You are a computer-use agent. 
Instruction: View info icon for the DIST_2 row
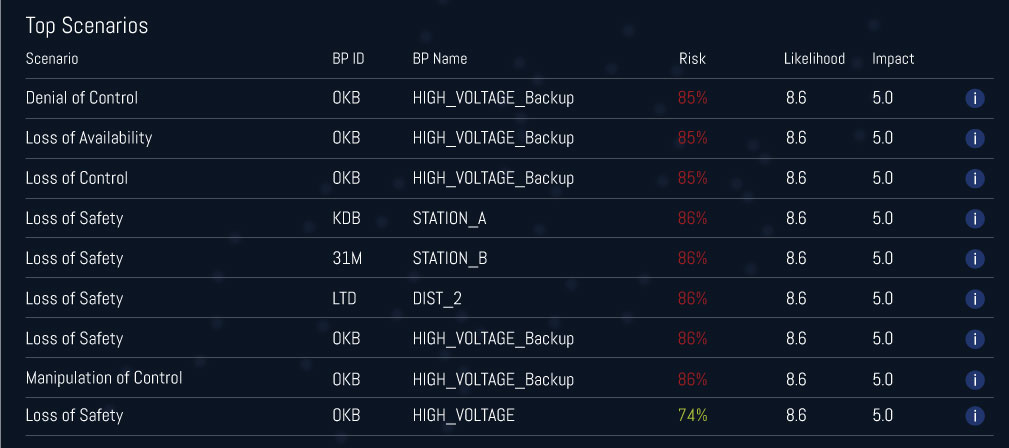(974, 298)
